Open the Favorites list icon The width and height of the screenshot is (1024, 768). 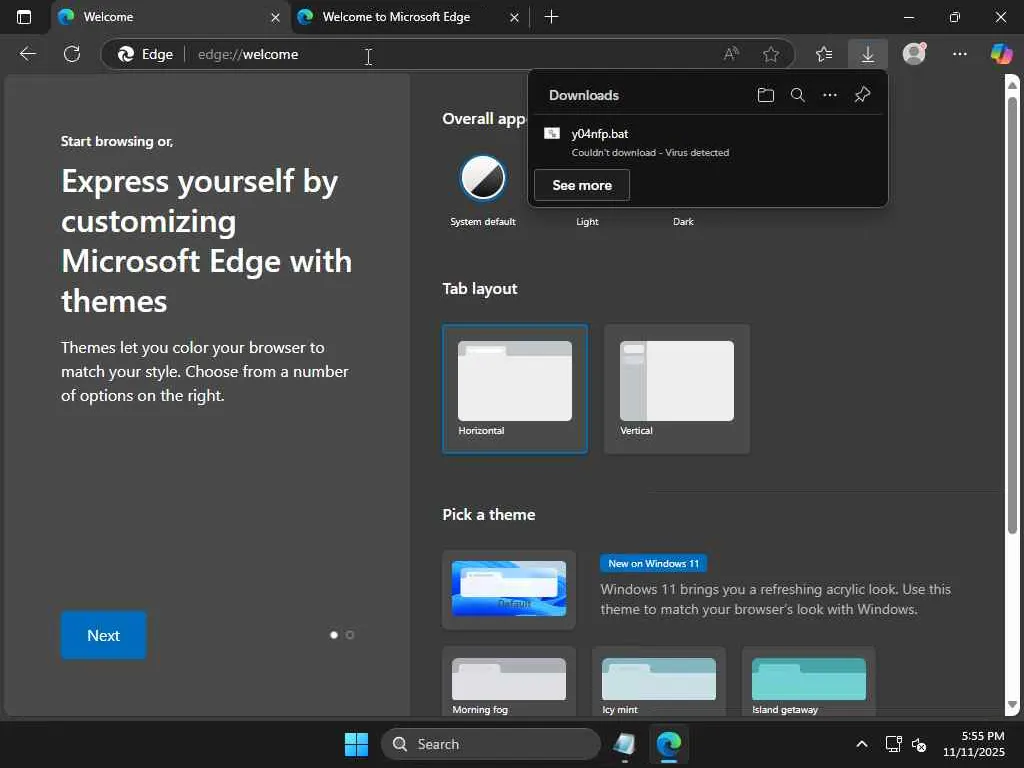pyautogui.click(x=824, y=54)
